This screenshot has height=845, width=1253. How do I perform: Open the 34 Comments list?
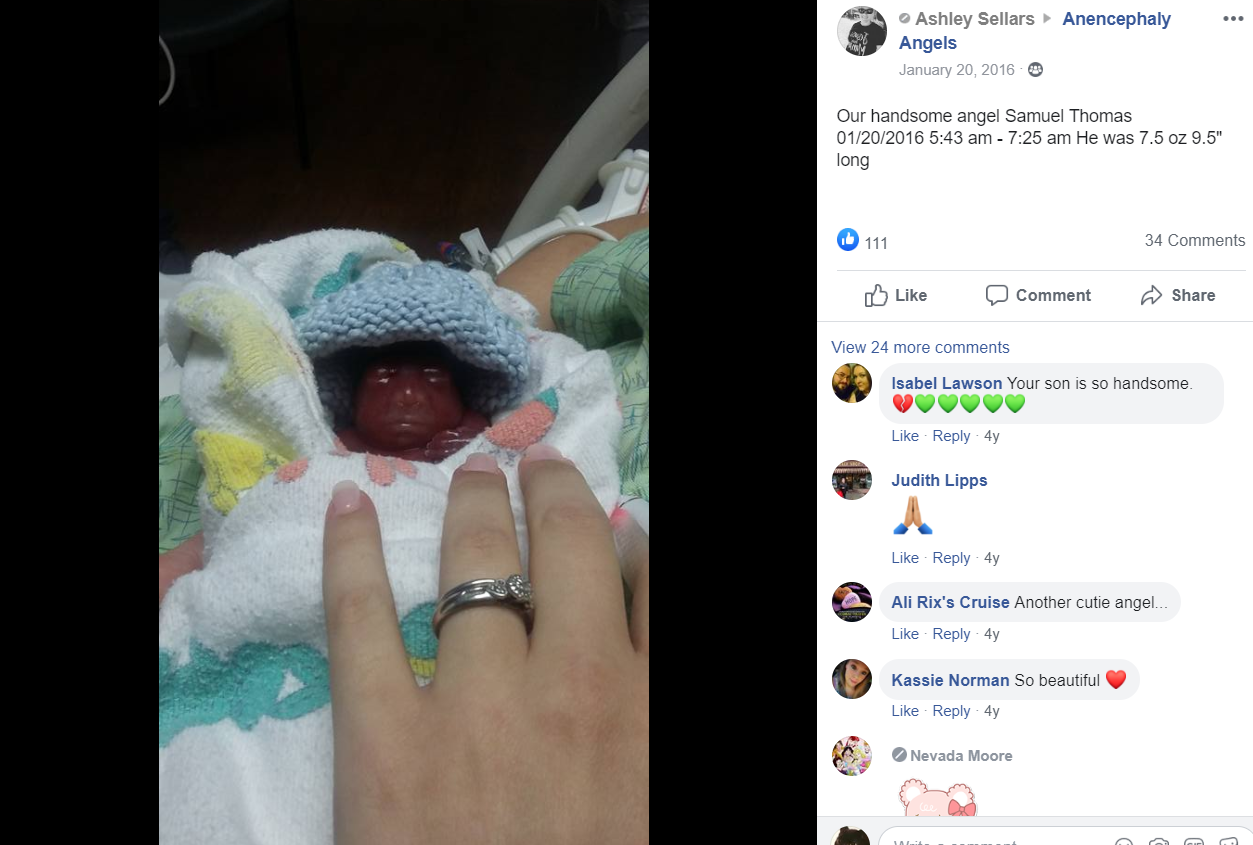click(x=1195, y=240)
